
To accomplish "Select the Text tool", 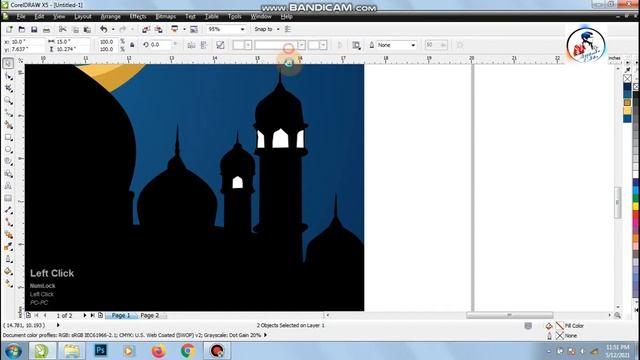I will [x=8, y=186].
